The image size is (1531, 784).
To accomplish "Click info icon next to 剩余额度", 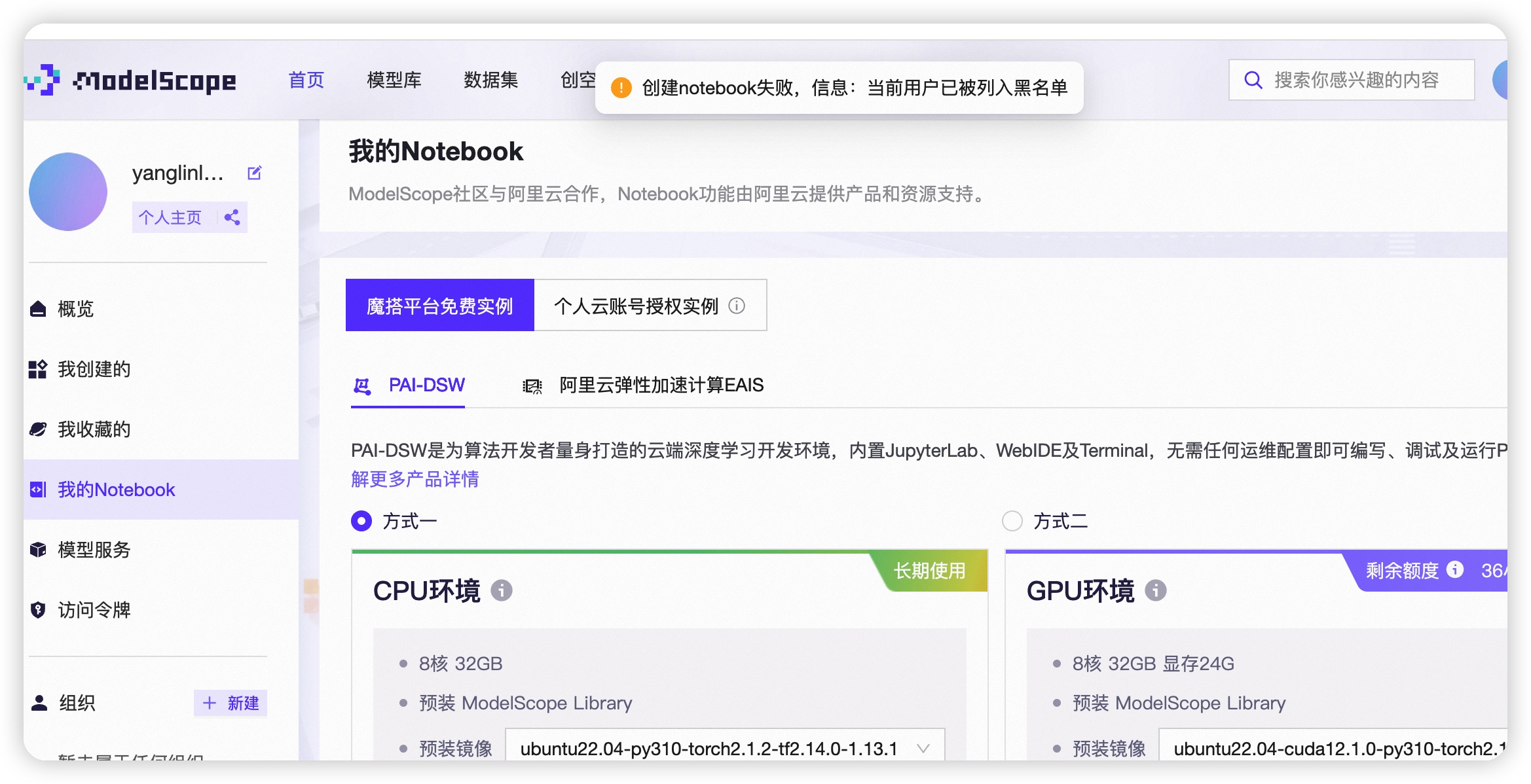I will pos(1455,570).
